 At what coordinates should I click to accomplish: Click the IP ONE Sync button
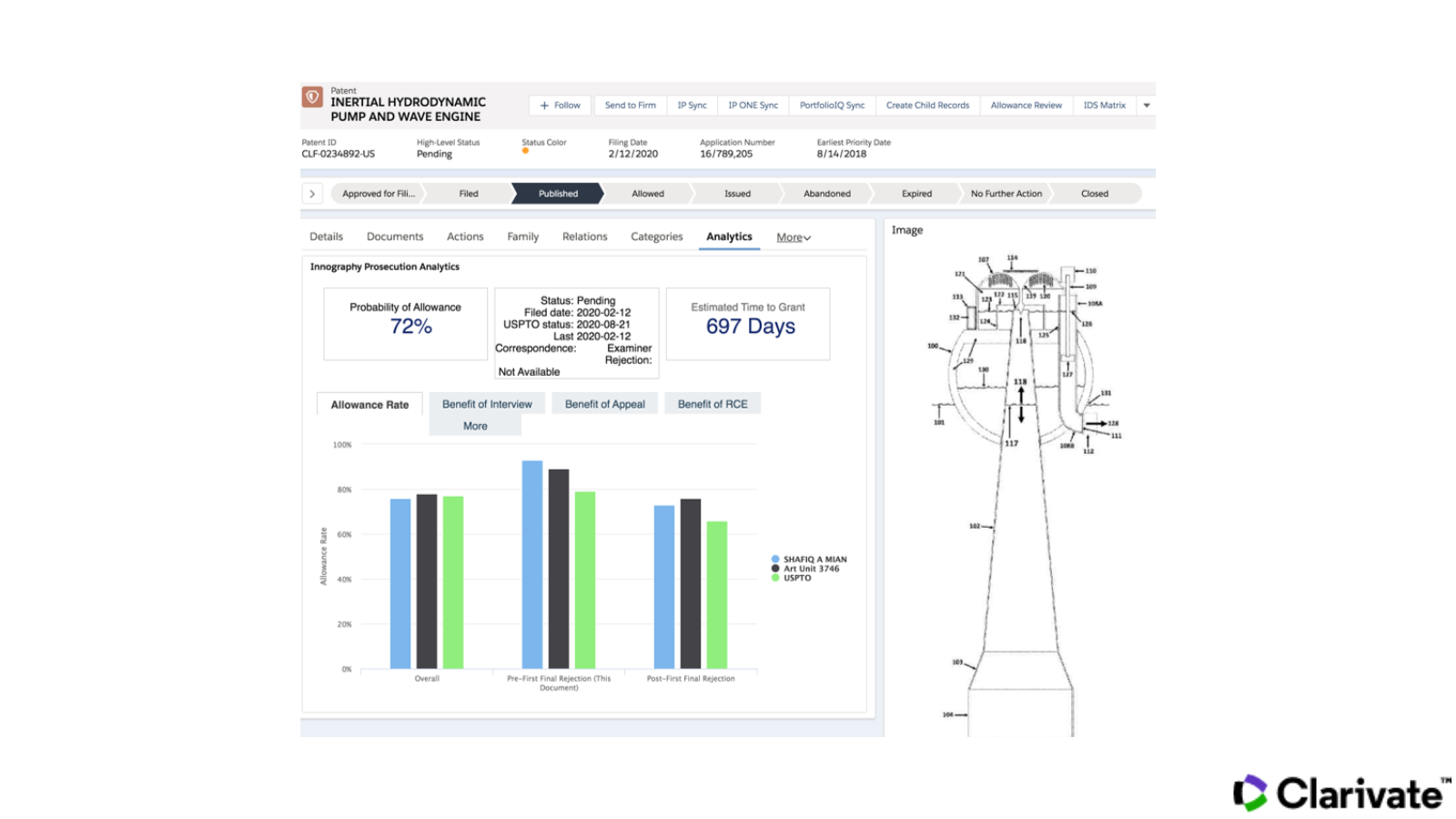(x=753, y=106)
